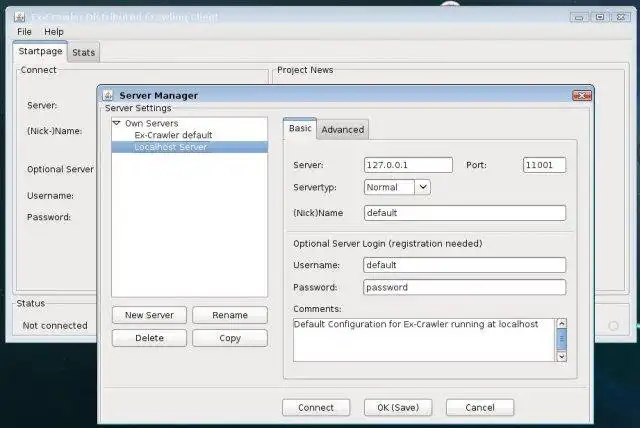Click the Server address field showing 127.0.0.1
The image size is (640, 428).
(x=408, y=165)
